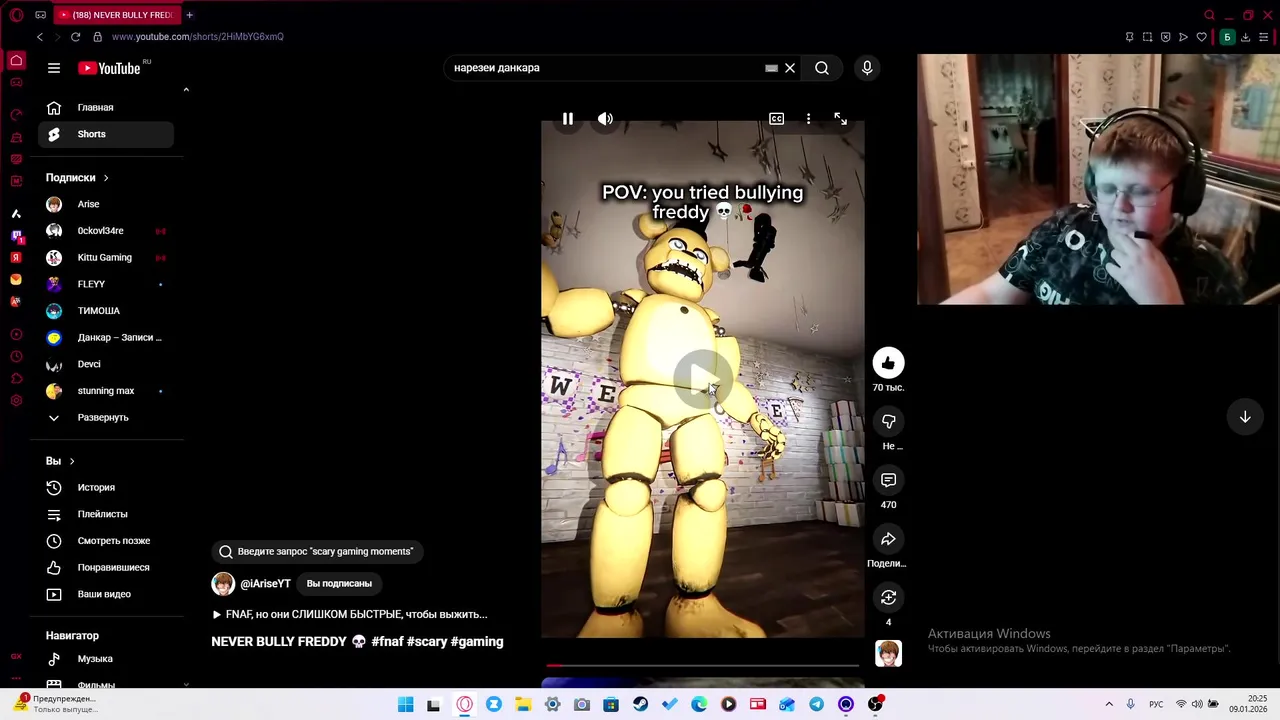Open the 470 comments

click(x=888, y=480)
